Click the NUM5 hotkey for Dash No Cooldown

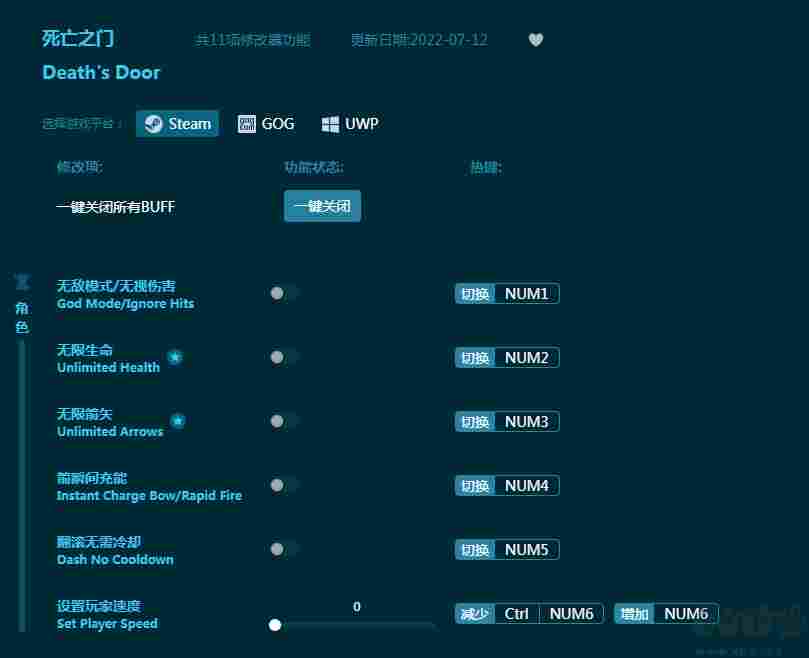tap(507, 550)
